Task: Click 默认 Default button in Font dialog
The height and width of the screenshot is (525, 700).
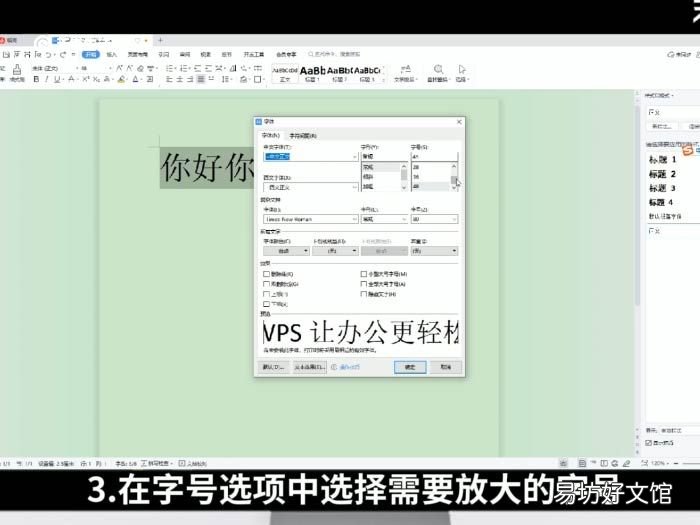Action: pos(273,367)
